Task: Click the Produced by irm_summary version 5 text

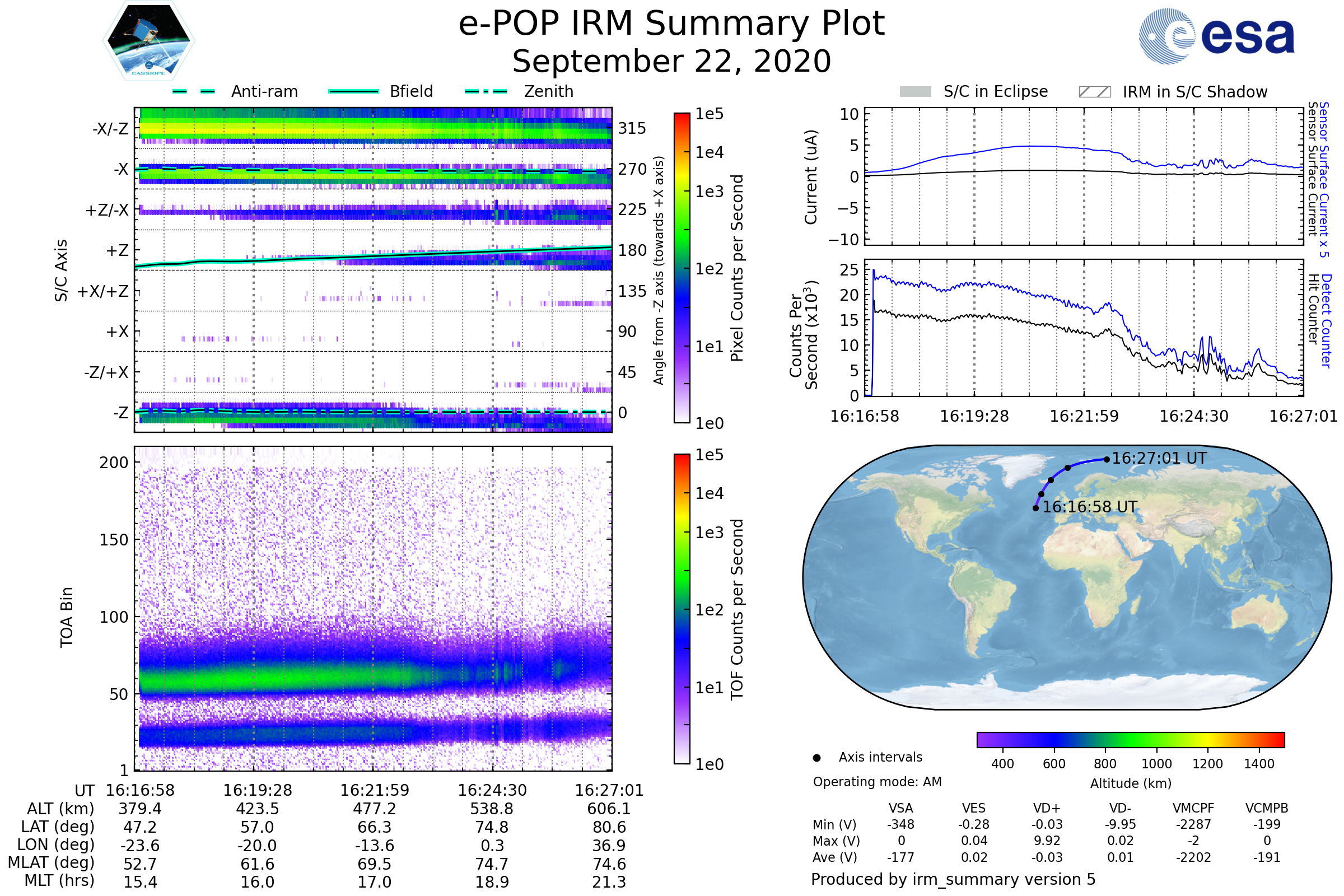Action: point(953,879)
